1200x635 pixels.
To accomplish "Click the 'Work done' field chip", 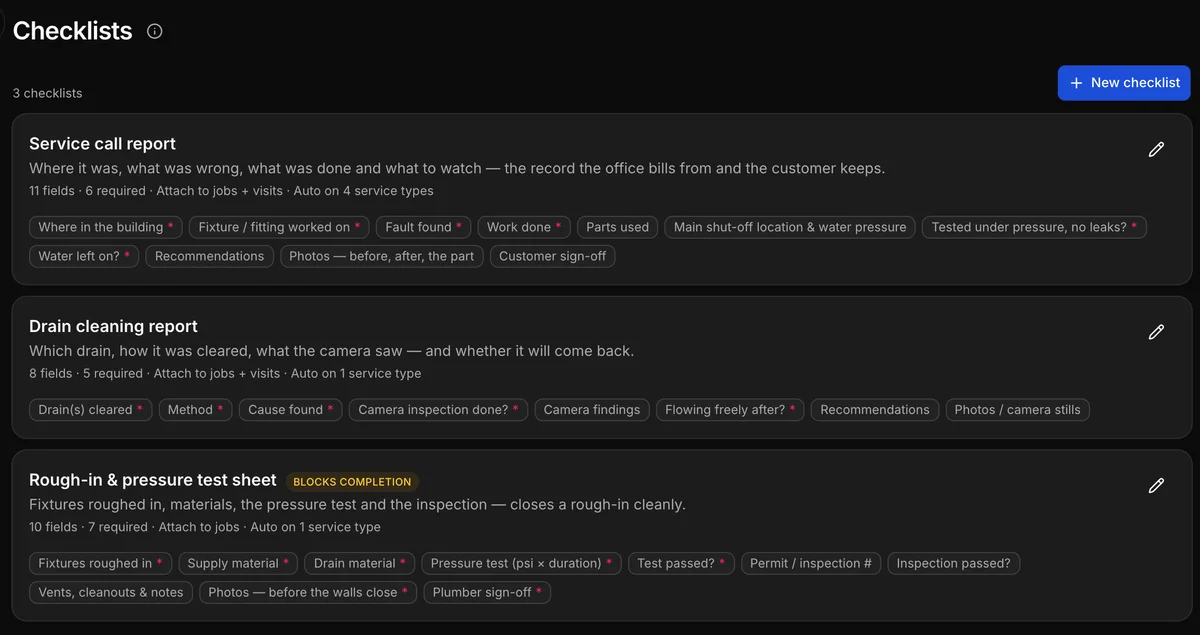I will [524, 227].
